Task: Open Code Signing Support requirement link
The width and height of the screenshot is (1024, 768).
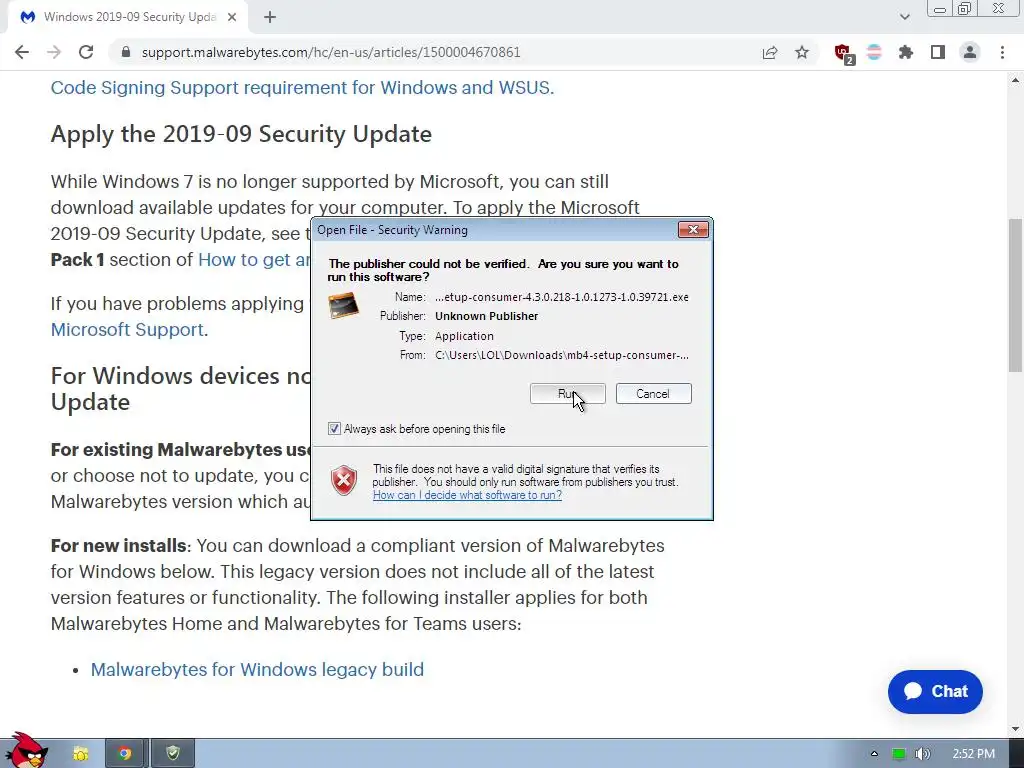Action: 302,88
